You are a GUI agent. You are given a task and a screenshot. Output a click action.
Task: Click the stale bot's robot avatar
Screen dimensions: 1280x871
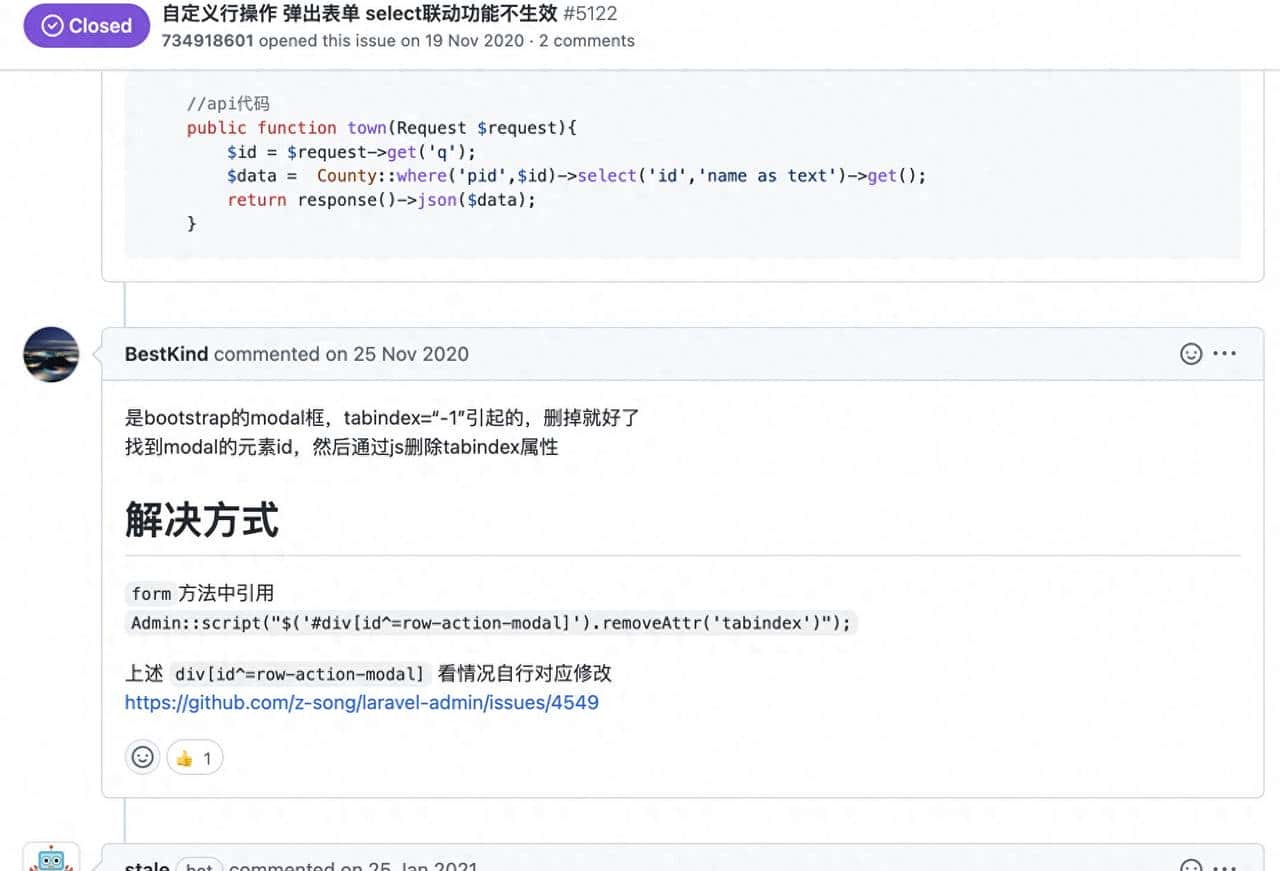[50, 858]
